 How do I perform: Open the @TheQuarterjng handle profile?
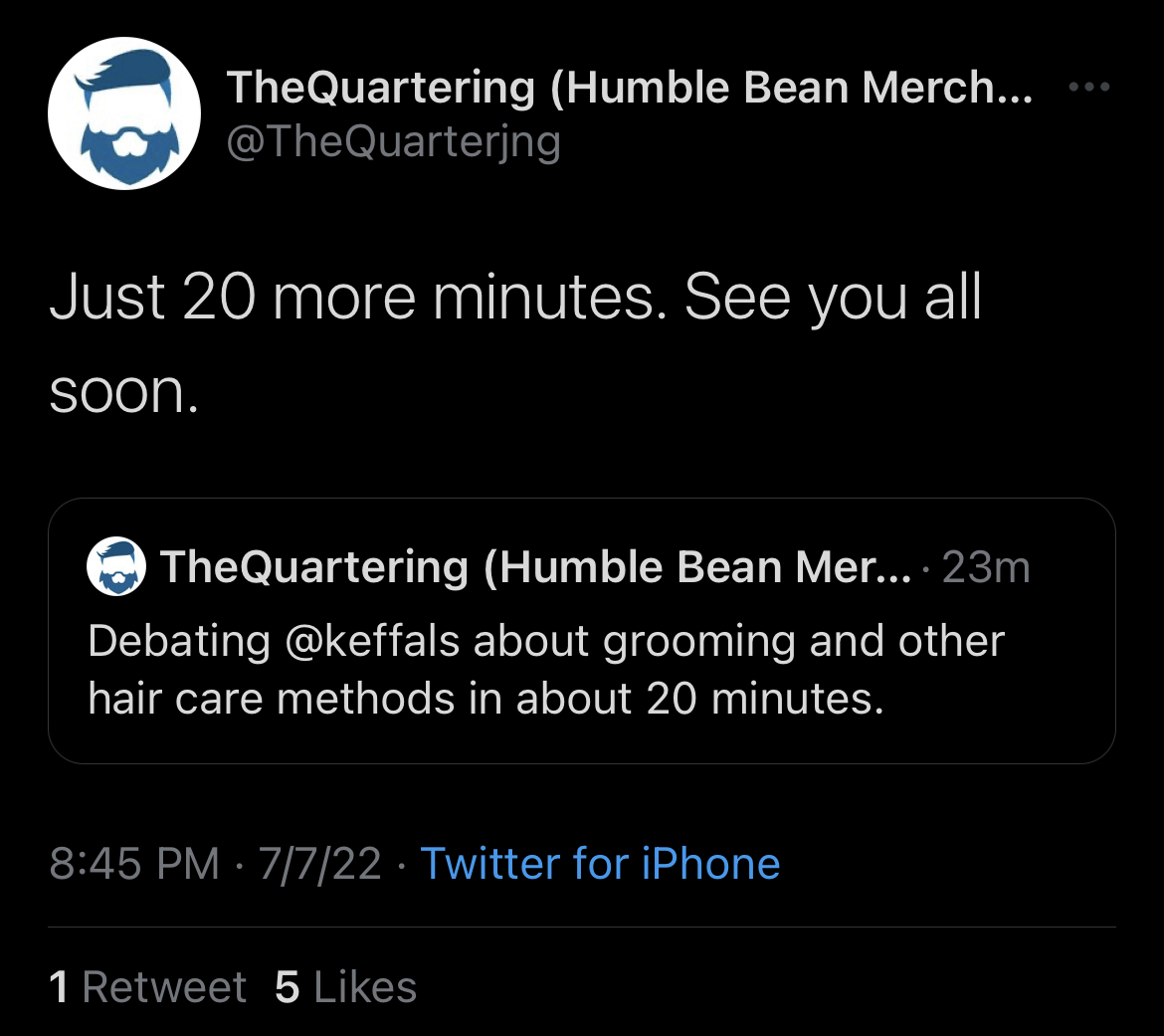coord(393,142)
